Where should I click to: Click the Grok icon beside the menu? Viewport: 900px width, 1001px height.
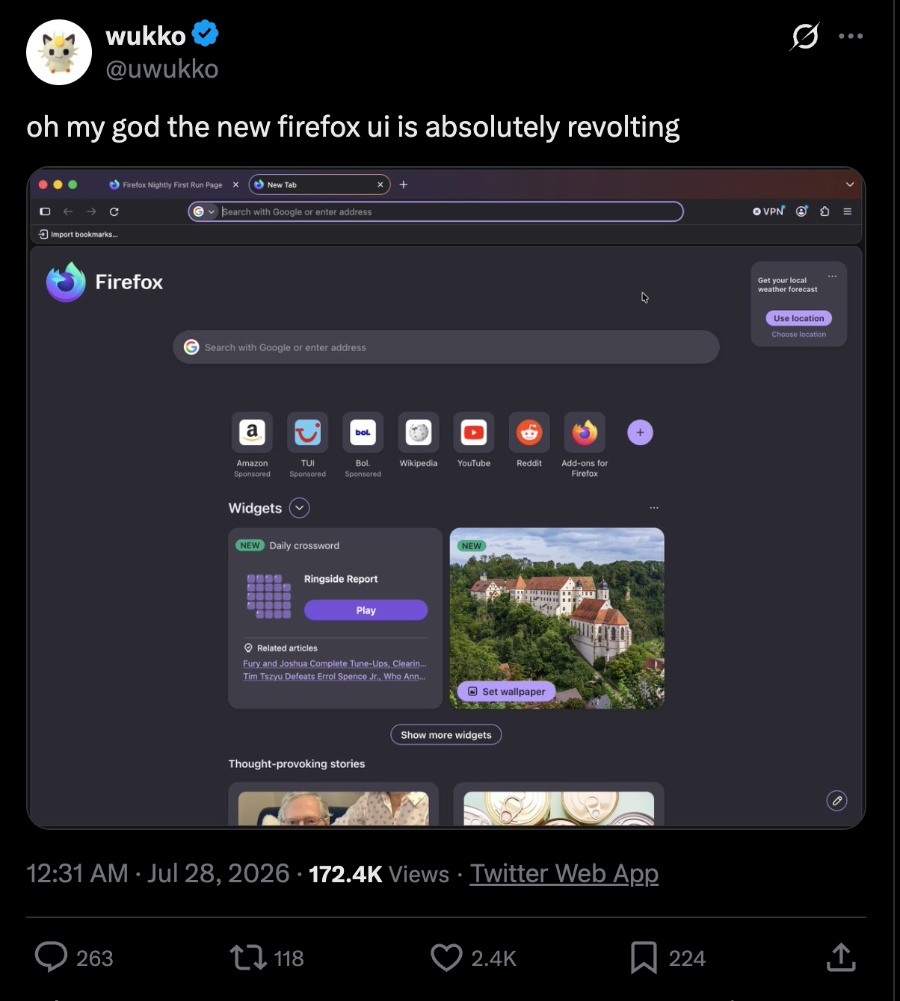[804, 36]
